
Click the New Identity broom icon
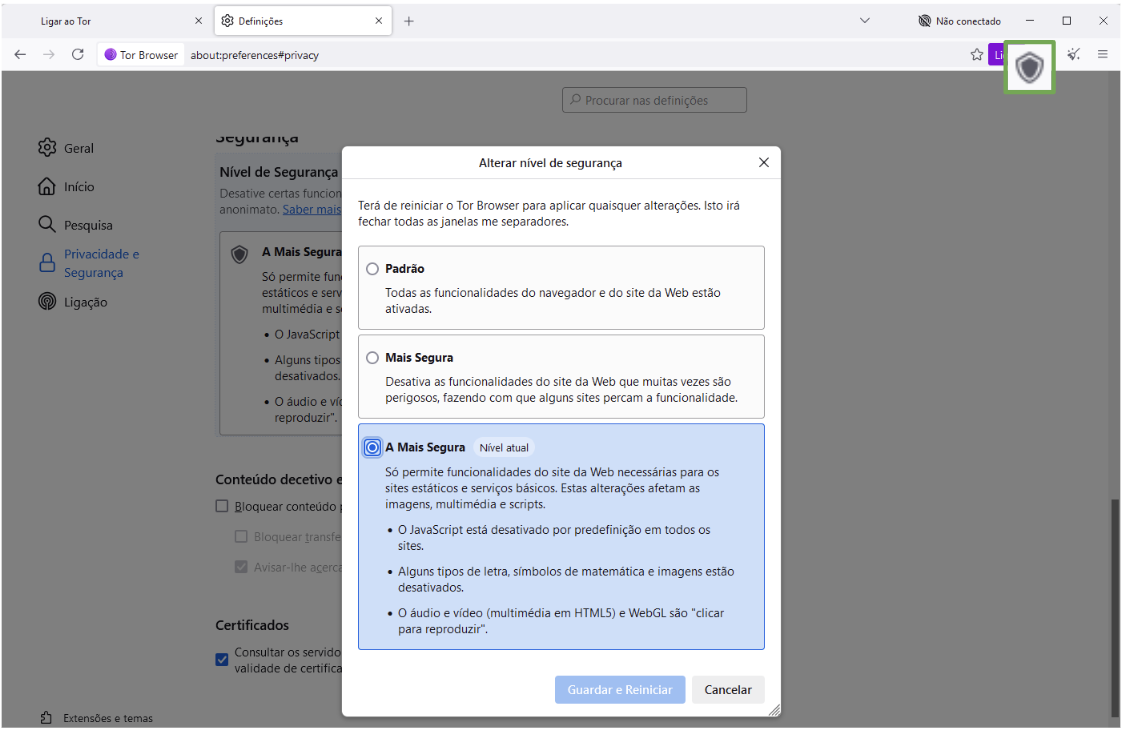1072,54
